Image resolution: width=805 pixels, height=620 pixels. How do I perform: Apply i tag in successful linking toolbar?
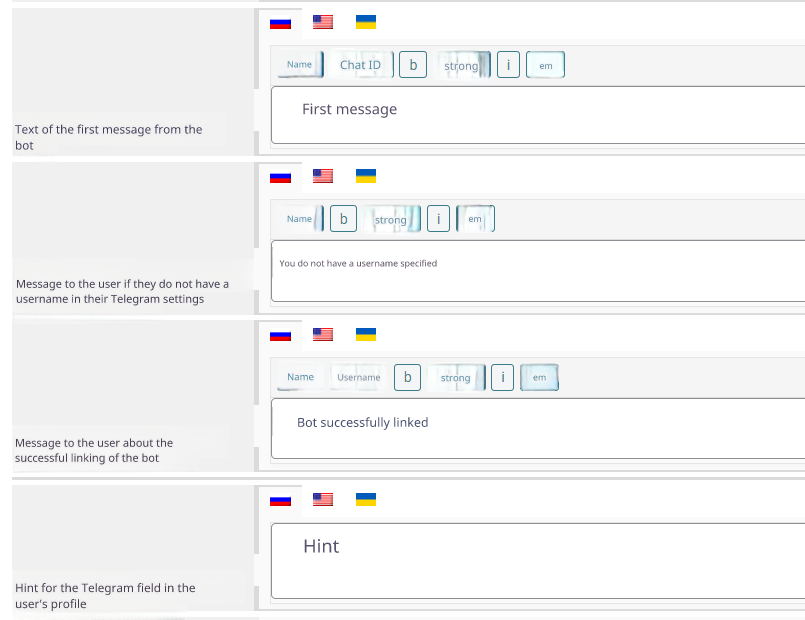pos(504,378)
